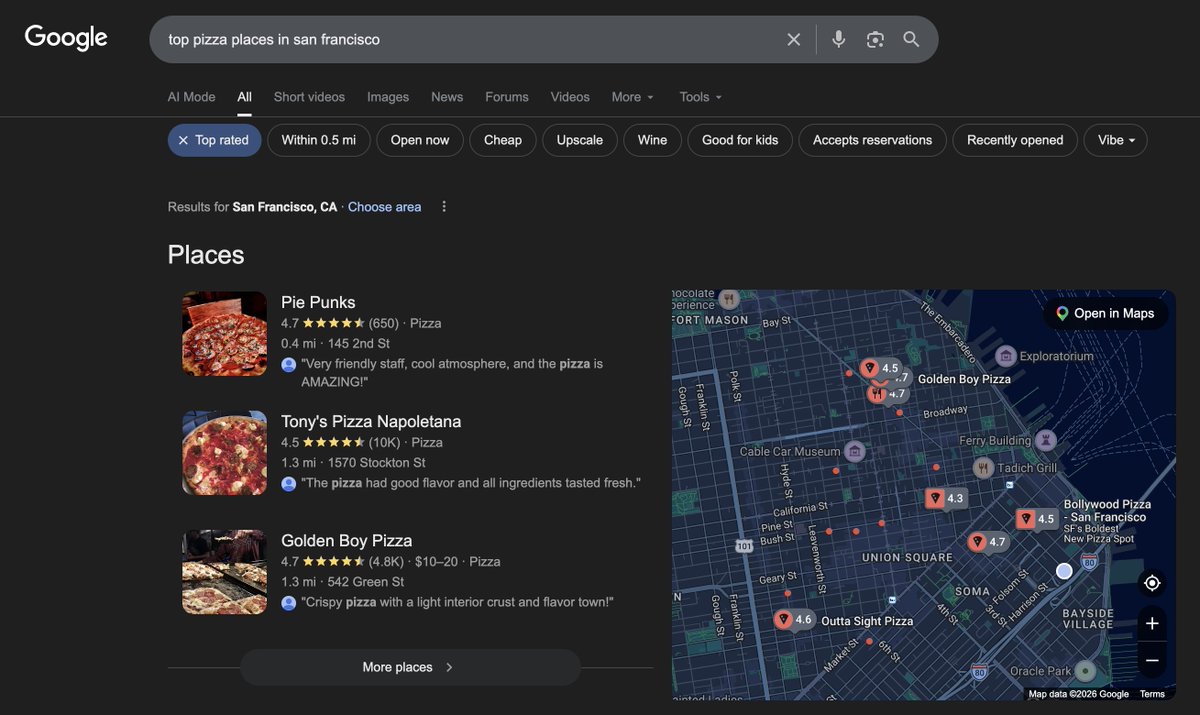Click the blue current location dot
This screenshot has height=715, width=1200.
(x=1064, y=571)
